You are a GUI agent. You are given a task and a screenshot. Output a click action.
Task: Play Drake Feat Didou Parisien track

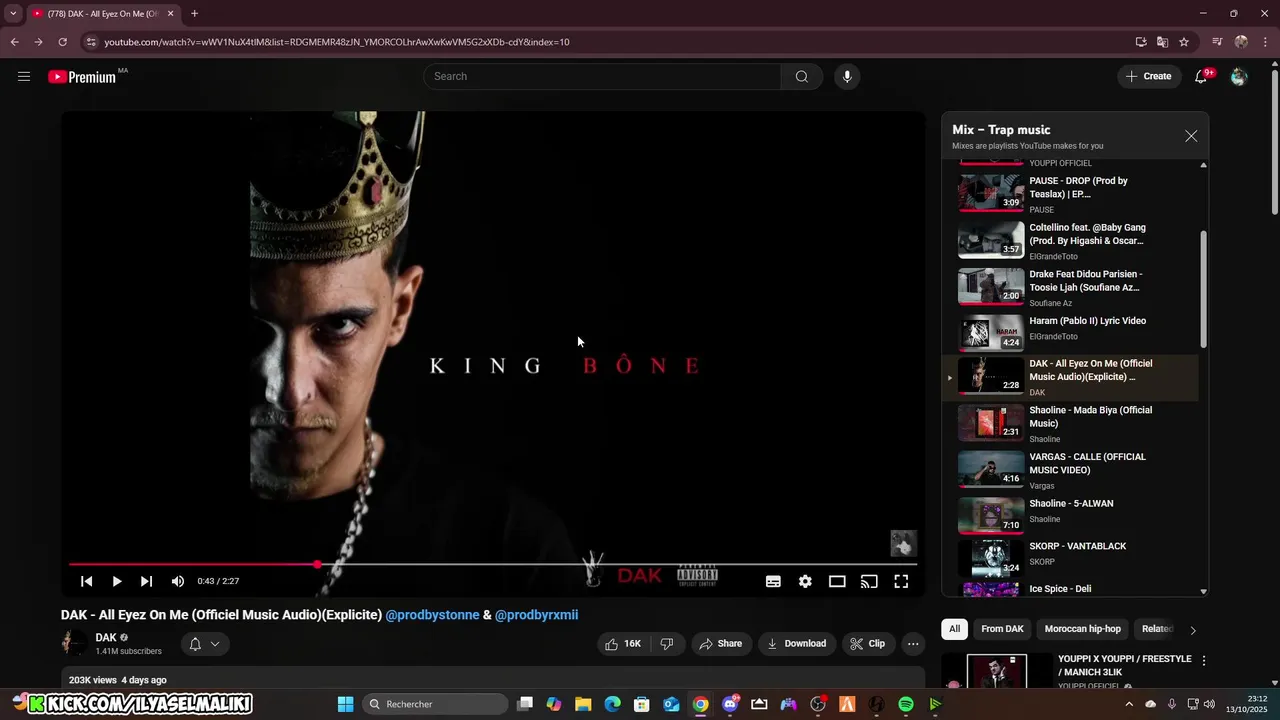[1070, 288]
